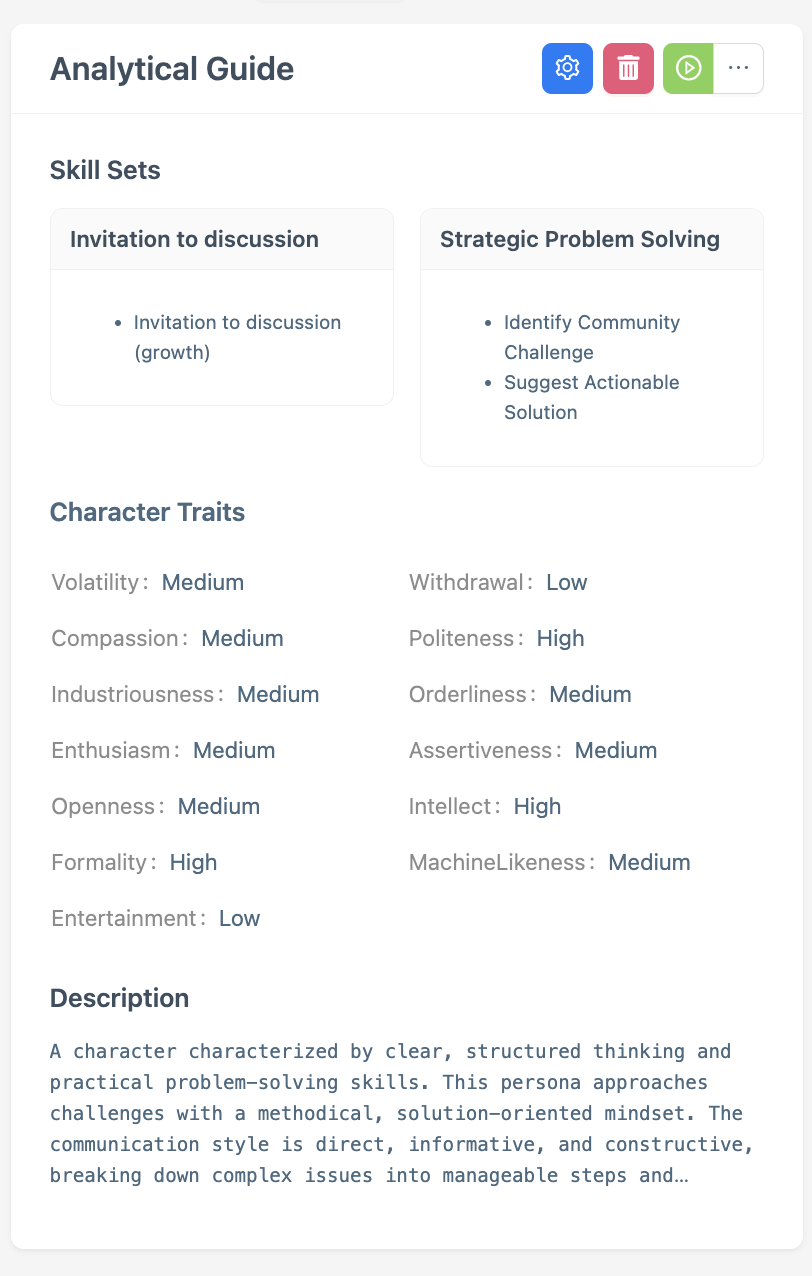The height and width of the screenshot is (1276, 812).
Task: Expand the Strategic Problem Solving skill card
Action: click(x=580, y=239)
